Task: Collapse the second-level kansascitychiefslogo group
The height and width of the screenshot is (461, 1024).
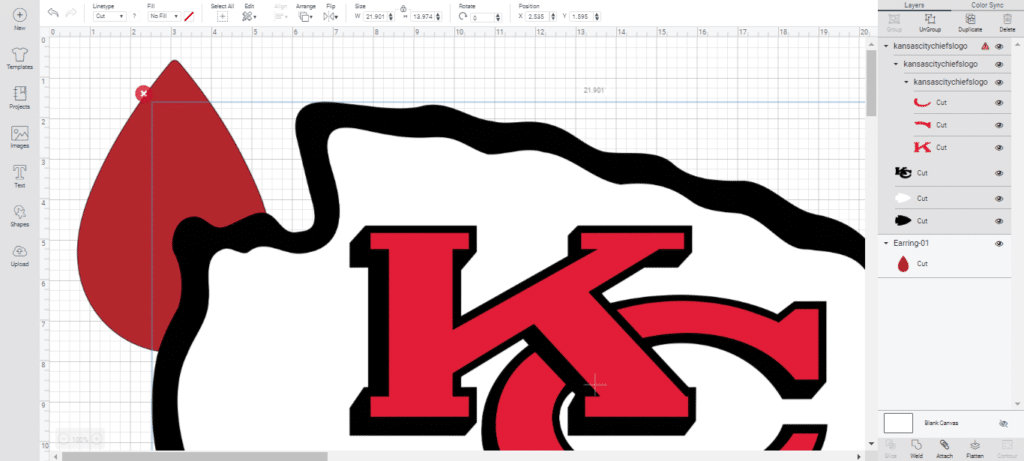Action: tap(897, 64)
